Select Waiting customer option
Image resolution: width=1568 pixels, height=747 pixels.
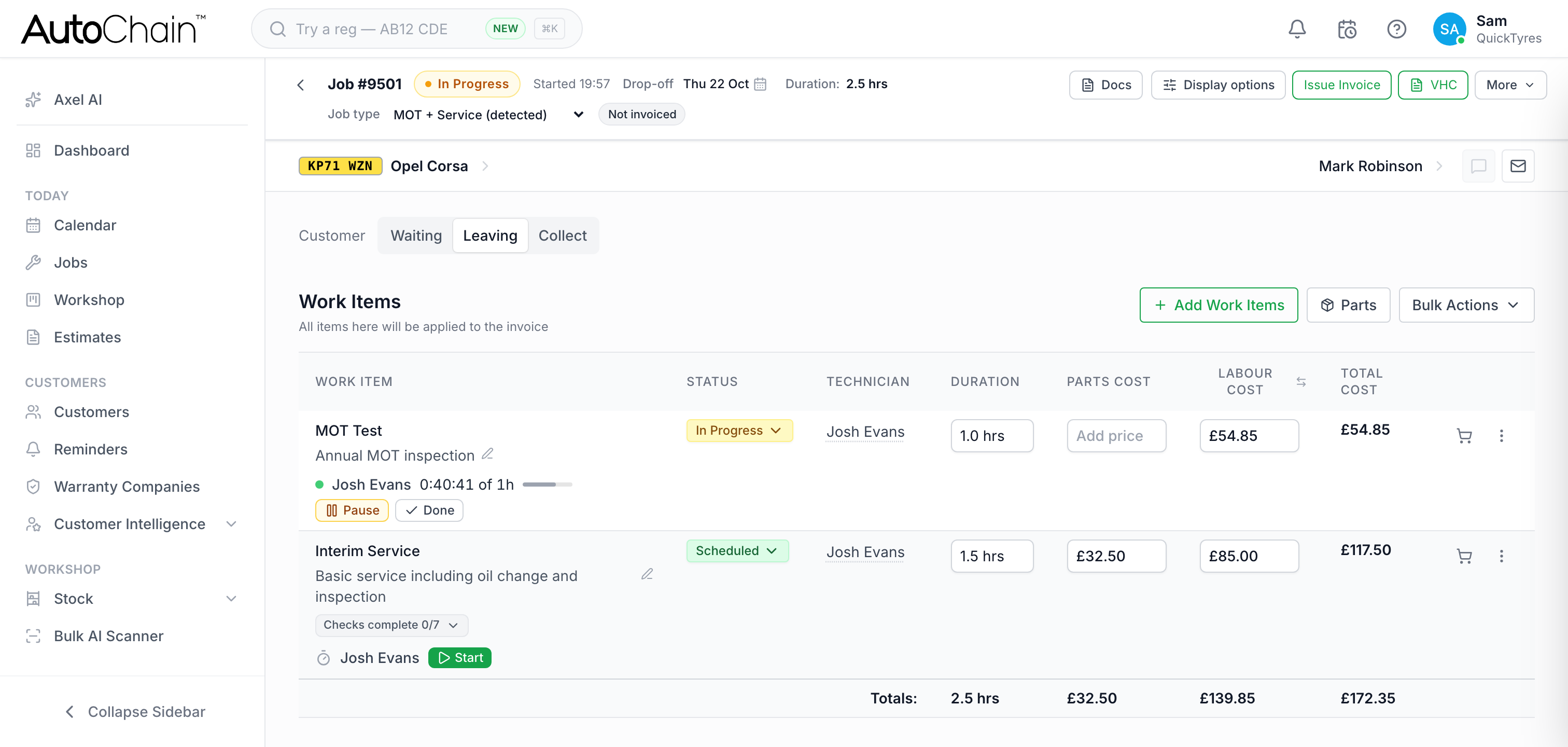(416, 236)
